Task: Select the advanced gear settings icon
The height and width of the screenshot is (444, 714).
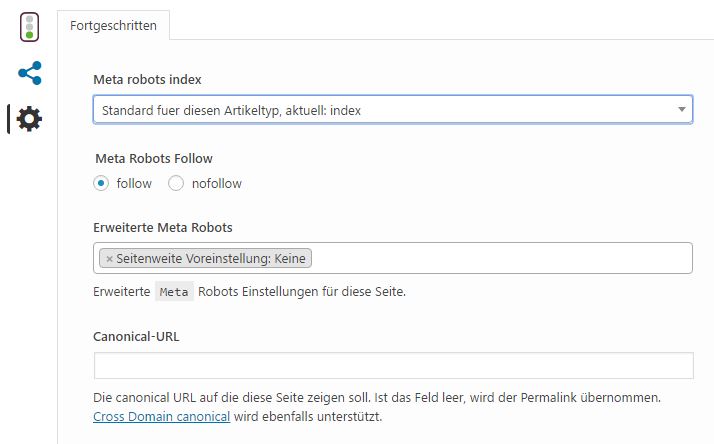Action: click(x=29, y=119)
